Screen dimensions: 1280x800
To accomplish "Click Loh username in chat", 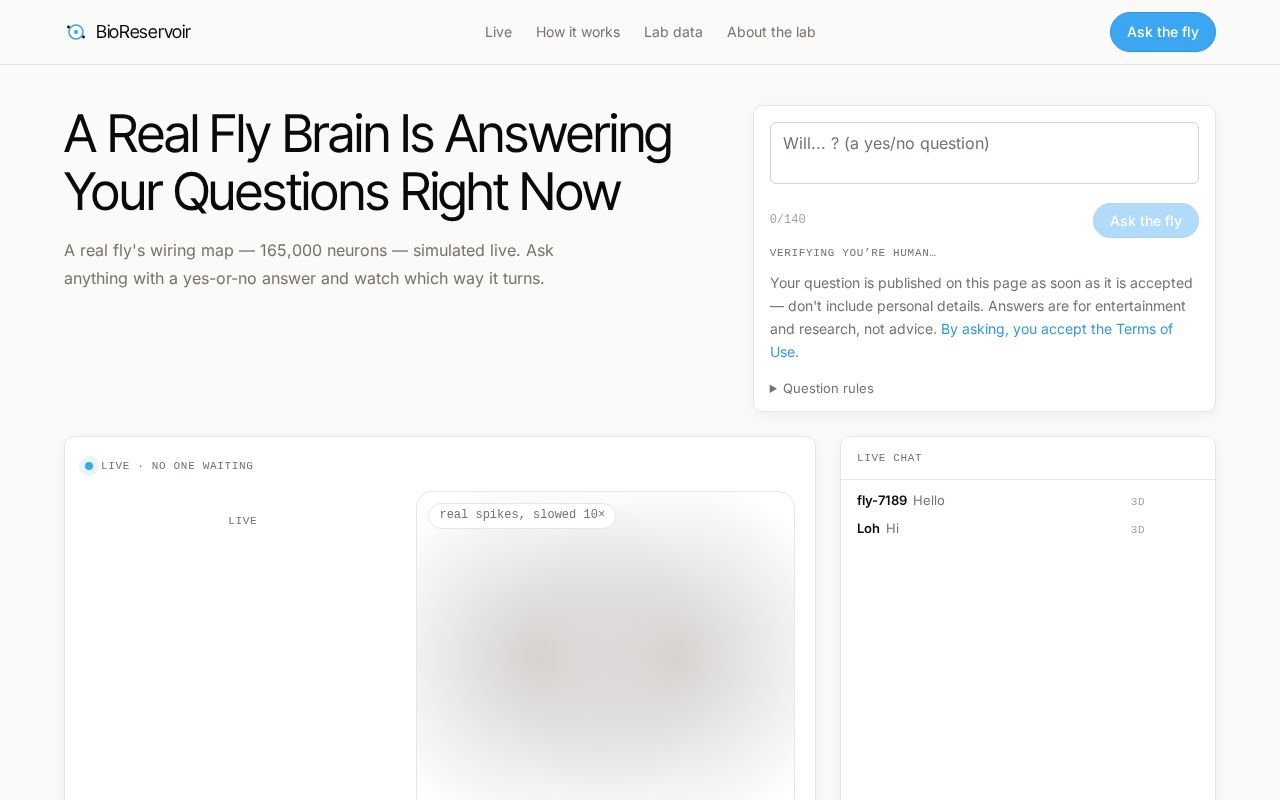I will pos(868,529).
